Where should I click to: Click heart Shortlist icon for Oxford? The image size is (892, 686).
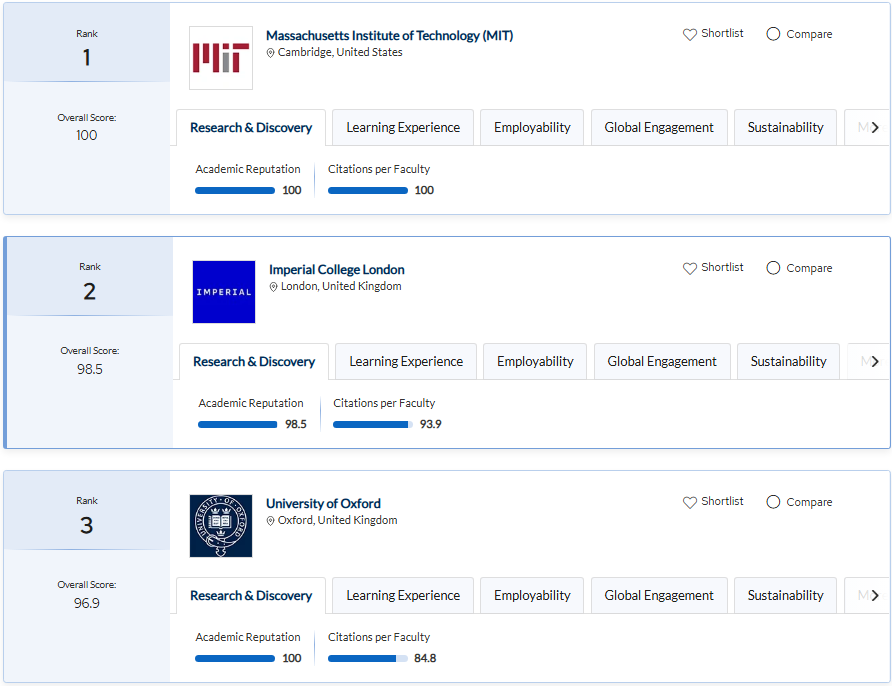click(689, 502)
